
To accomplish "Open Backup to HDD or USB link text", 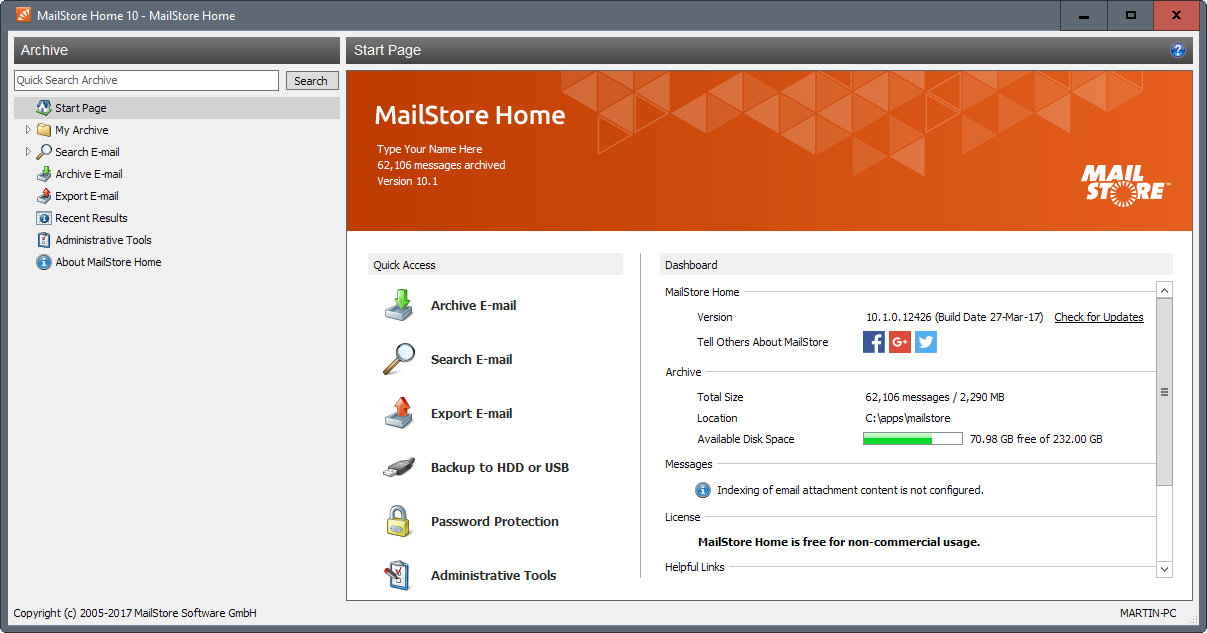I will click(x=500, y=468).
